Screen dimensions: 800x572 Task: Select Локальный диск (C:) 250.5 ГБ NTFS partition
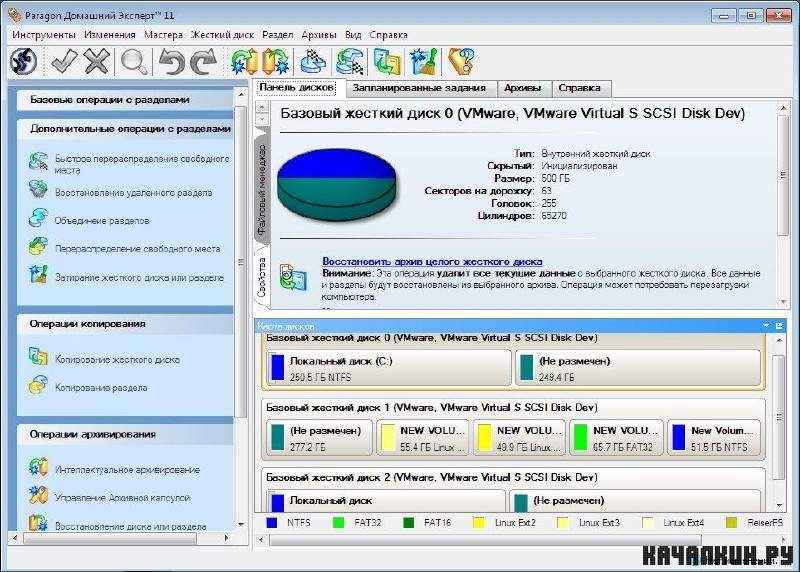(388, 368)
